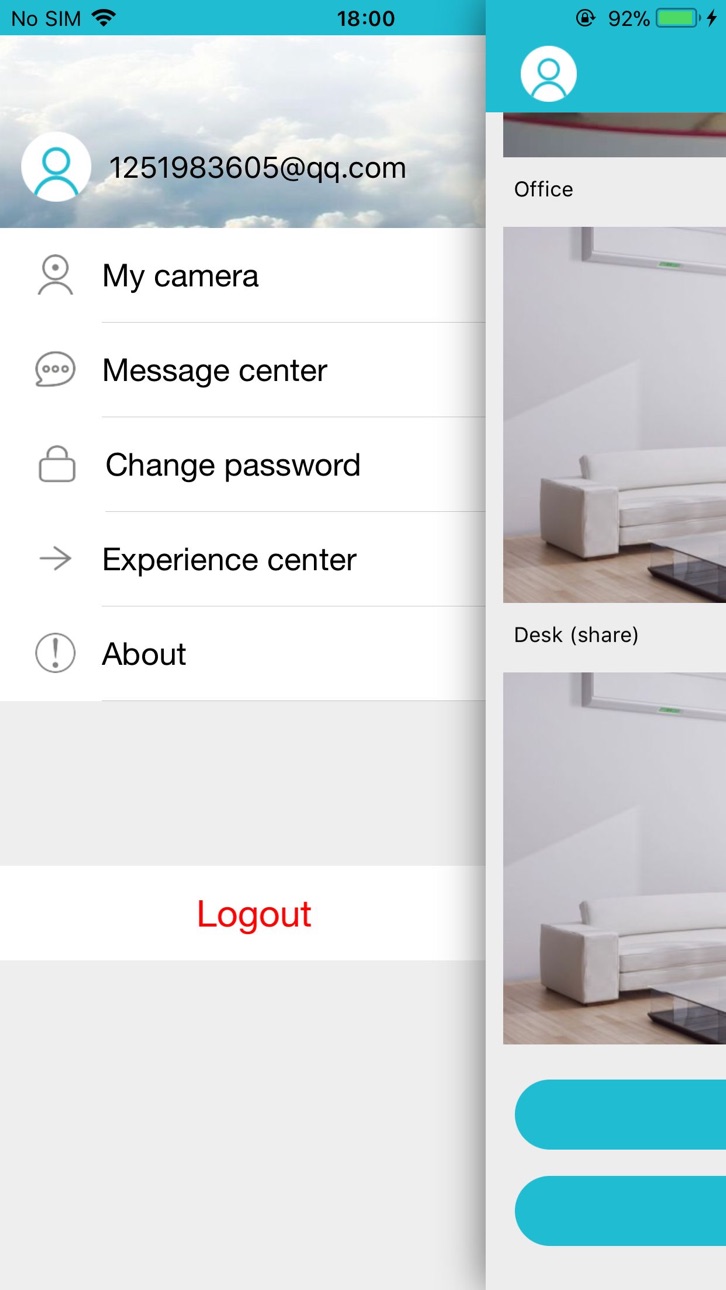
Task: Tap the upper teal rounded button
Action: click(x=620, y=1114)
